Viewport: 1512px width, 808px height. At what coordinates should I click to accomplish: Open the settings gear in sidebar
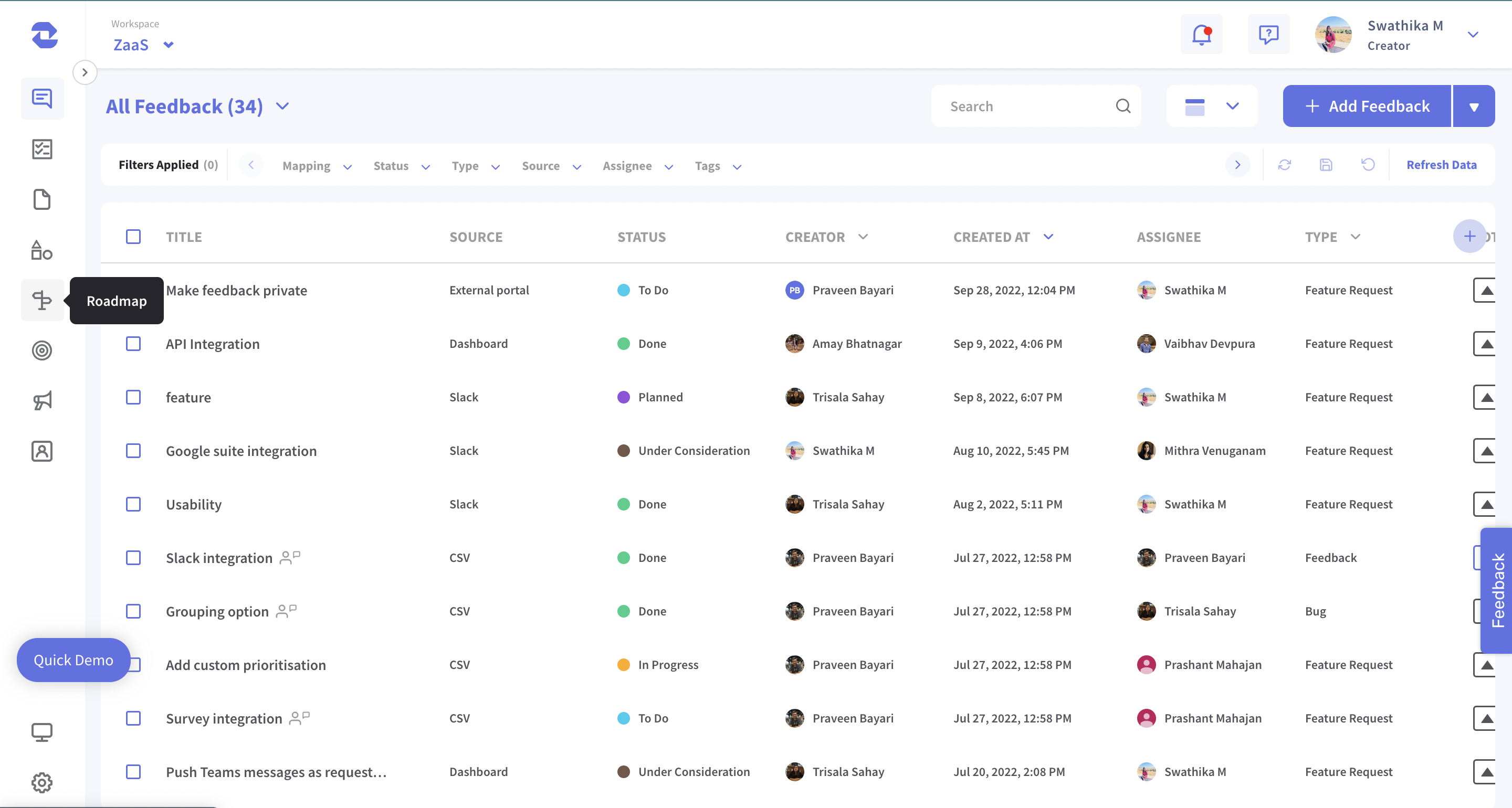pos(41,782)
